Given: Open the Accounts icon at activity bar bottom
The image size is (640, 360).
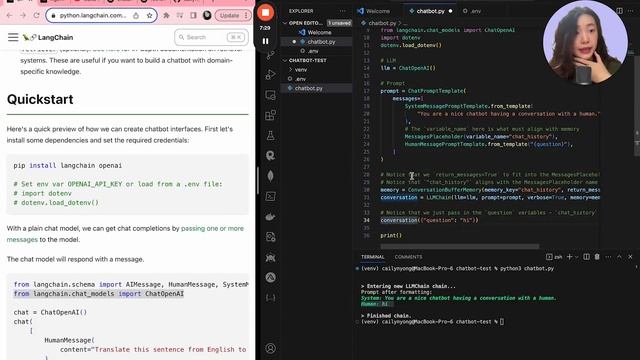Looking at the screenshot, I should coord(270,348).
